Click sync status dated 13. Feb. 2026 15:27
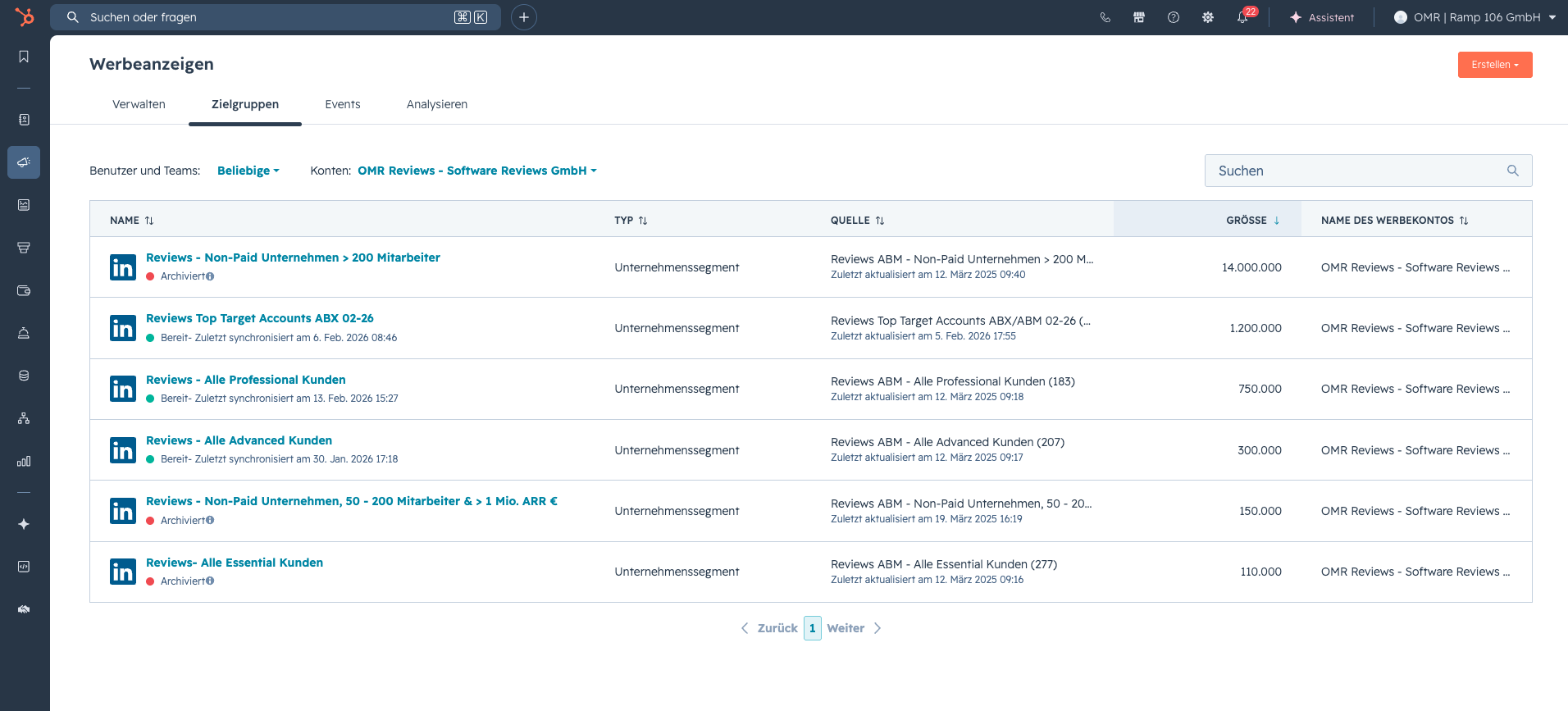Image resolution: width=1568 pixels, height=711 pixels. pyautogui.click(x=280, y=399)
